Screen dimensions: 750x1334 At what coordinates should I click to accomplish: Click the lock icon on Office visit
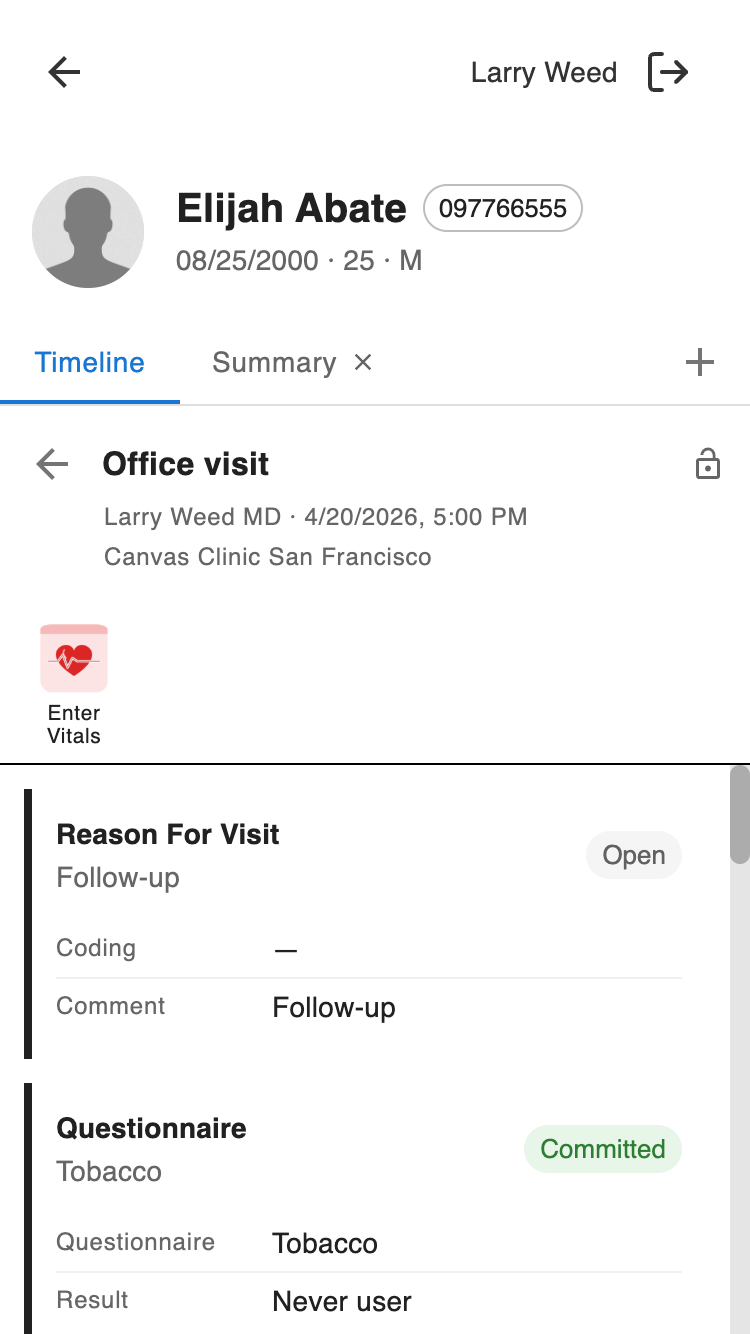[708, 464]
